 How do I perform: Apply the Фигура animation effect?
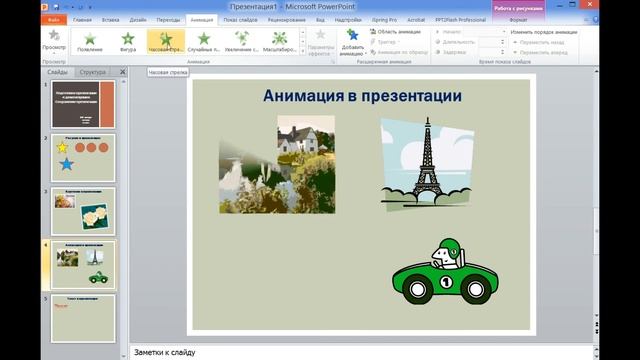tap(128, 42)
